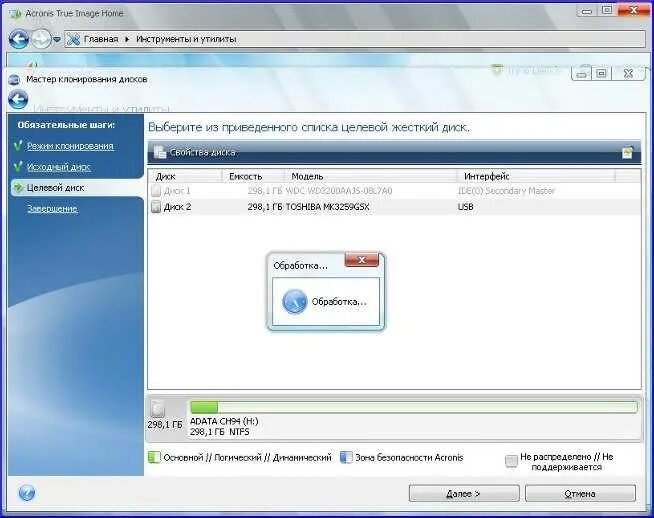
Task: Click blue Зона безопасности Acronis swatch
Action: [346, 457]
